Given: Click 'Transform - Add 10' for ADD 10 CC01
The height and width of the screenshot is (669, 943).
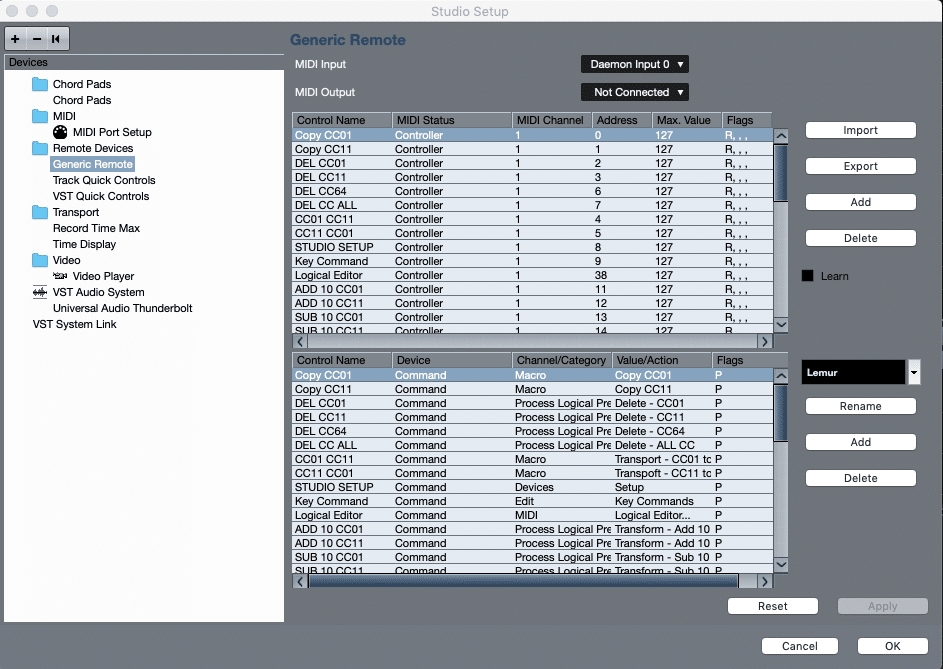Looking at the screenshot, I should 662,529.
